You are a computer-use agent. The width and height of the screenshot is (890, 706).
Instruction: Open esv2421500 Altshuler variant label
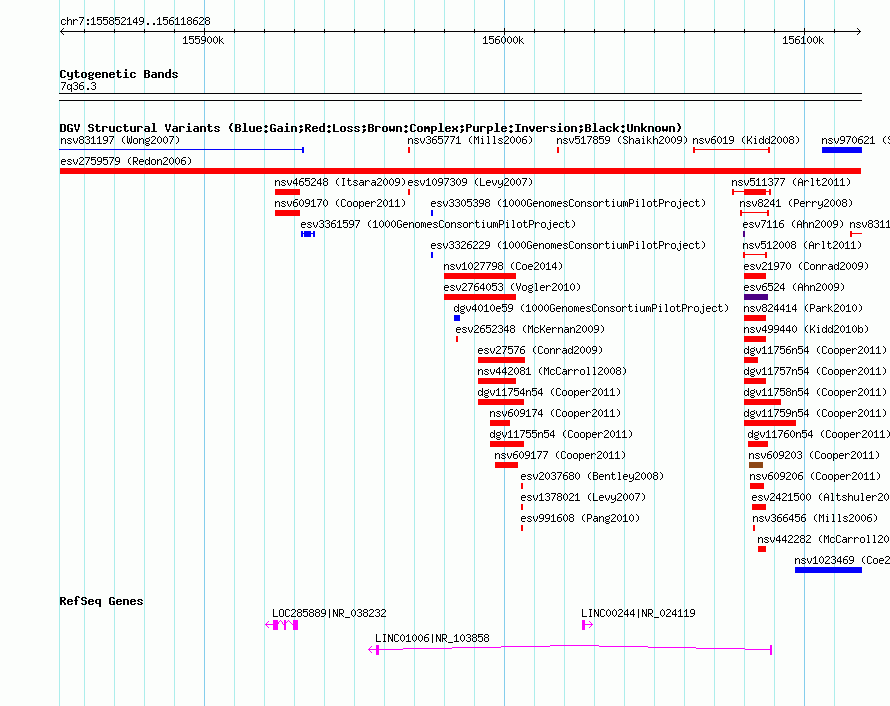(x=820, y=497)
